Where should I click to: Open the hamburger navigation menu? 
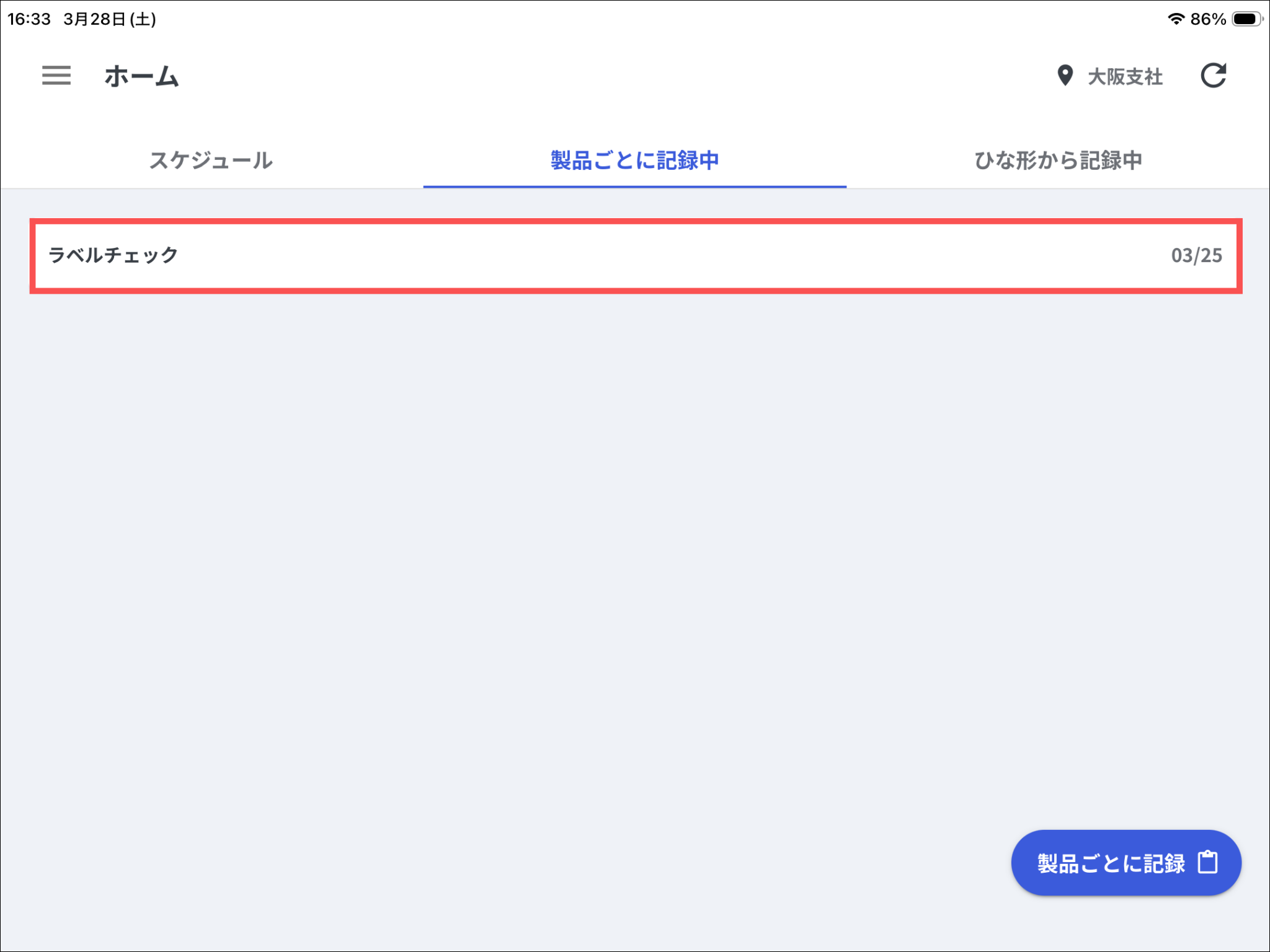coord(56,76)
